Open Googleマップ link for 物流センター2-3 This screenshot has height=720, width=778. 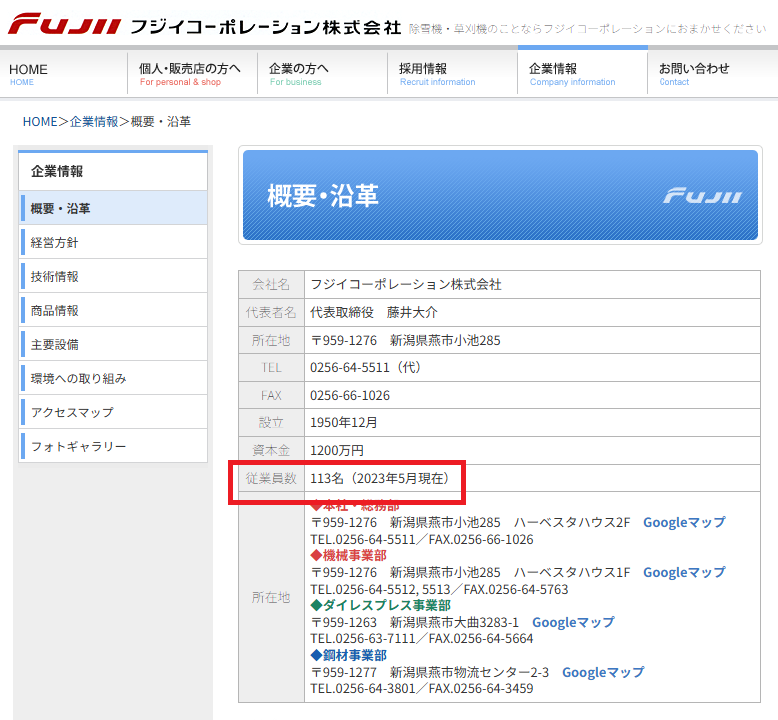click(603, 672)
